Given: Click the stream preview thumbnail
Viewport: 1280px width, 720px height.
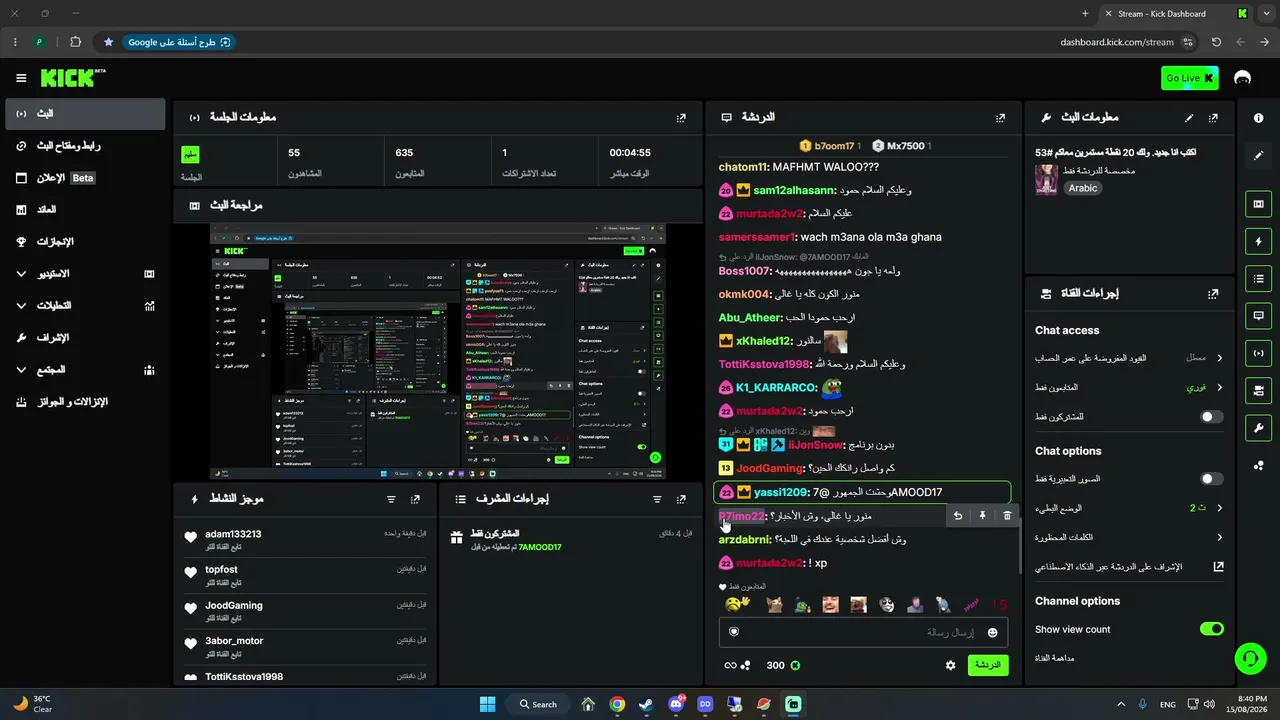Looking at the screenshot, I should 438,351.
